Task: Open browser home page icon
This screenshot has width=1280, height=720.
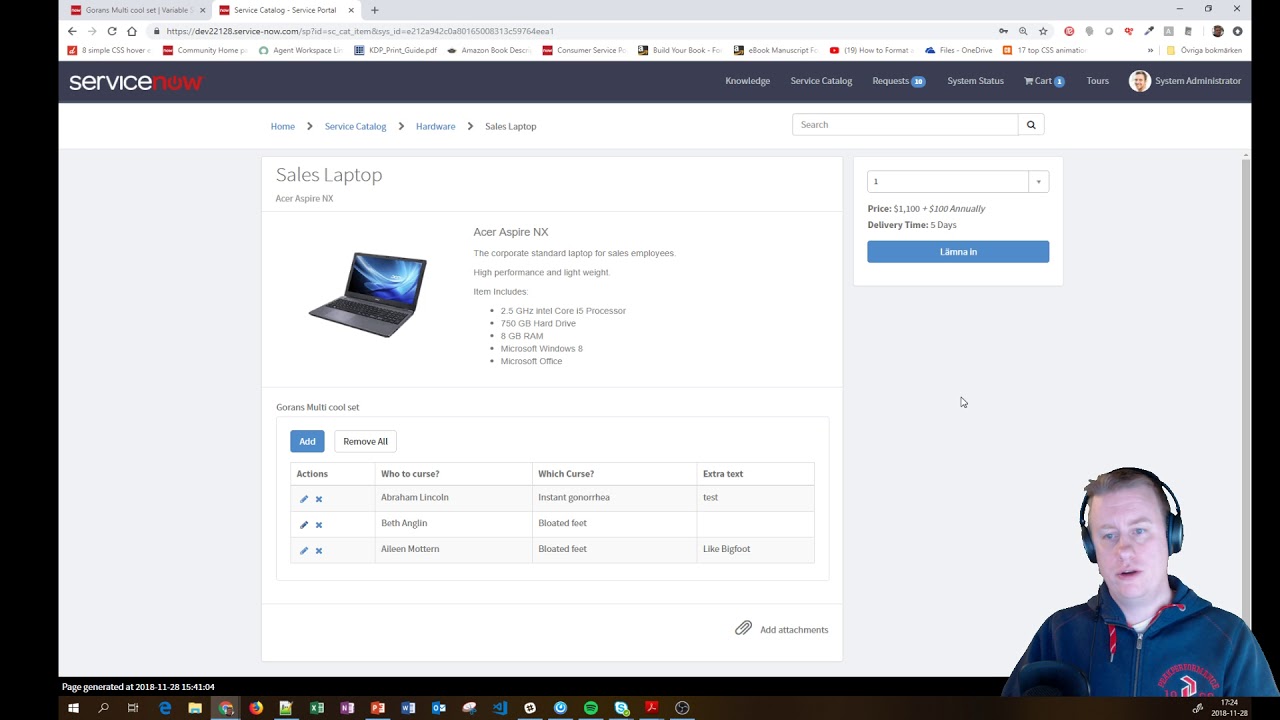Action: coord(132,31)
